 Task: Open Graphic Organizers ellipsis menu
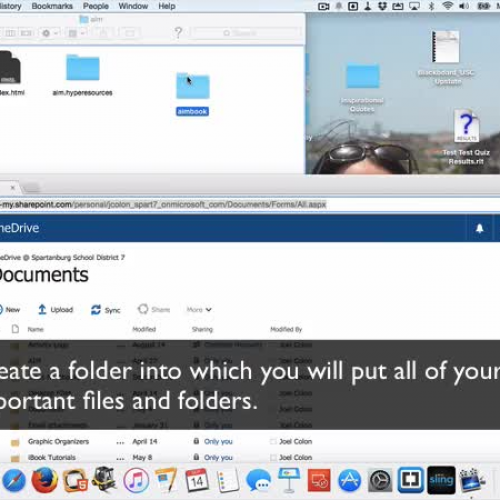[120, 442]
